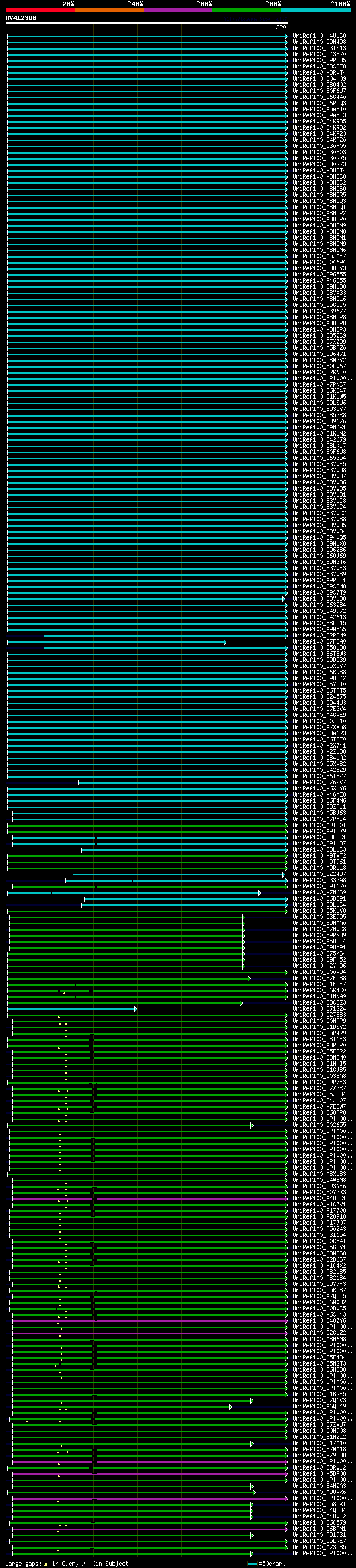Select the UniRef100_A7M6G9 label
This screenshot has width=356, height=1568.
(319, 892)
